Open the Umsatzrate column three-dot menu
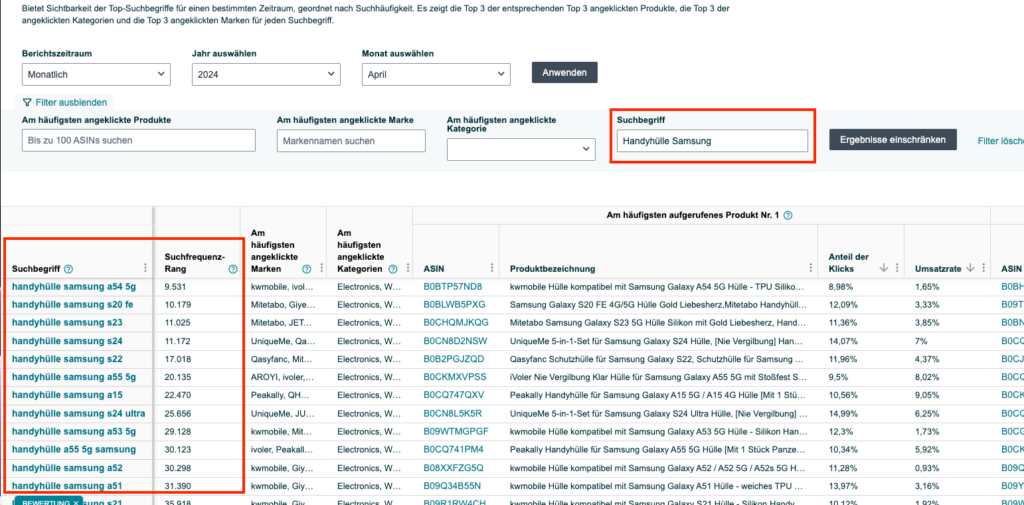The width and height of the screenshot is (1024, 505). [x=984, y=268]
